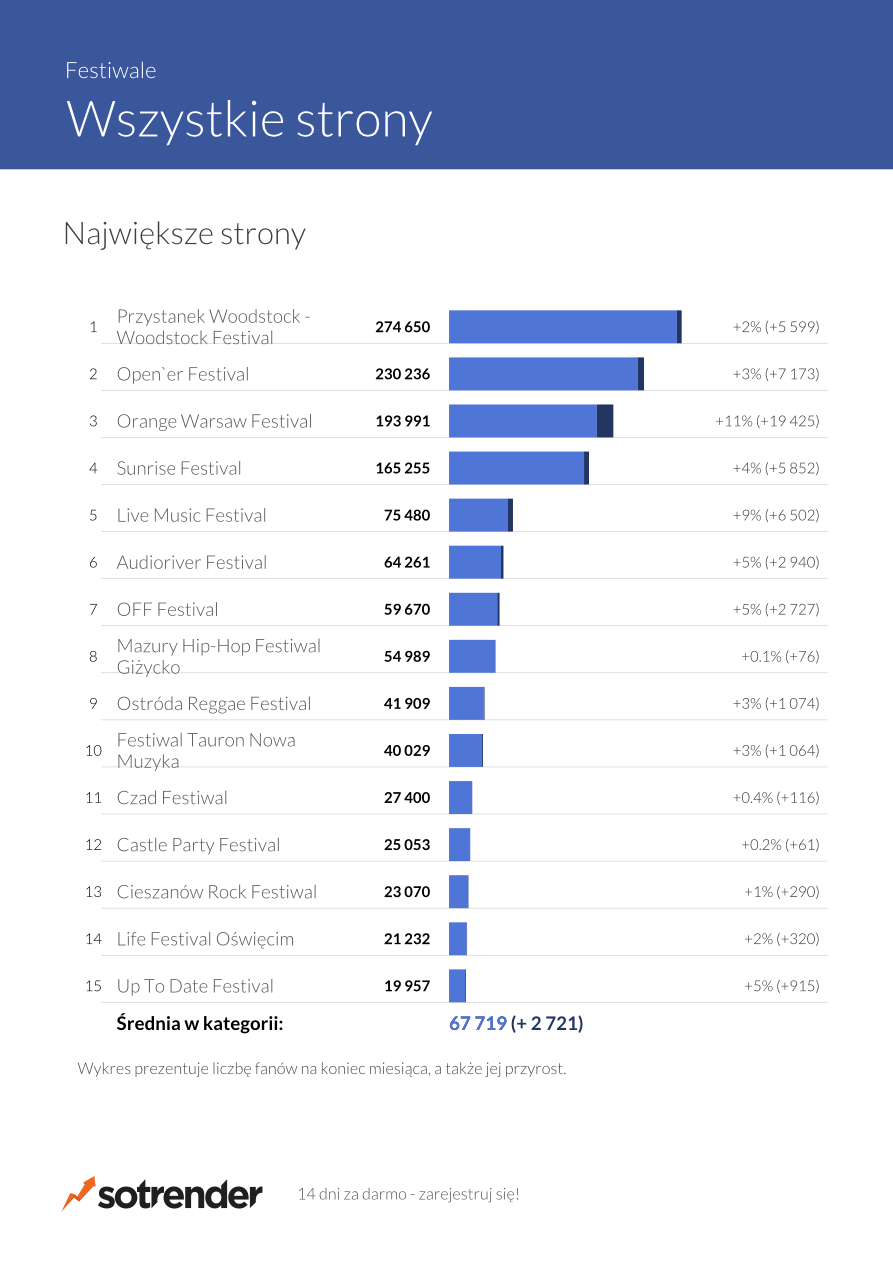Click the 'Wszystkie strony' header title

(x=249, y=119)
